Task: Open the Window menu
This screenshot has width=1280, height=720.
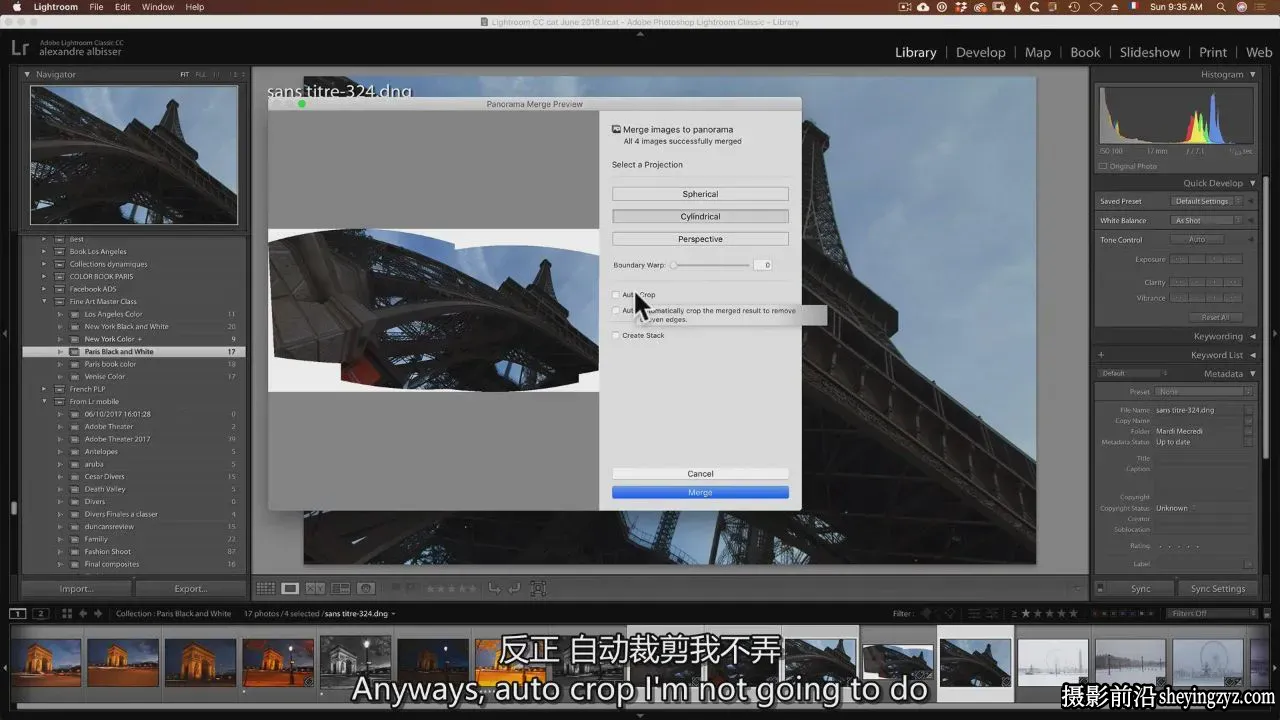Action: (x=158, y=7)
